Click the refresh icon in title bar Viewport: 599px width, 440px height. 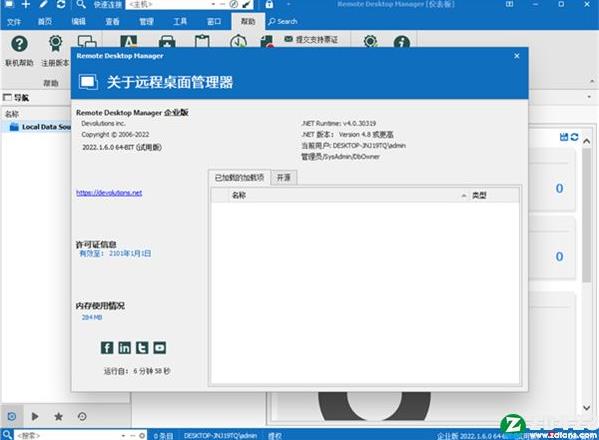(61, 4)
